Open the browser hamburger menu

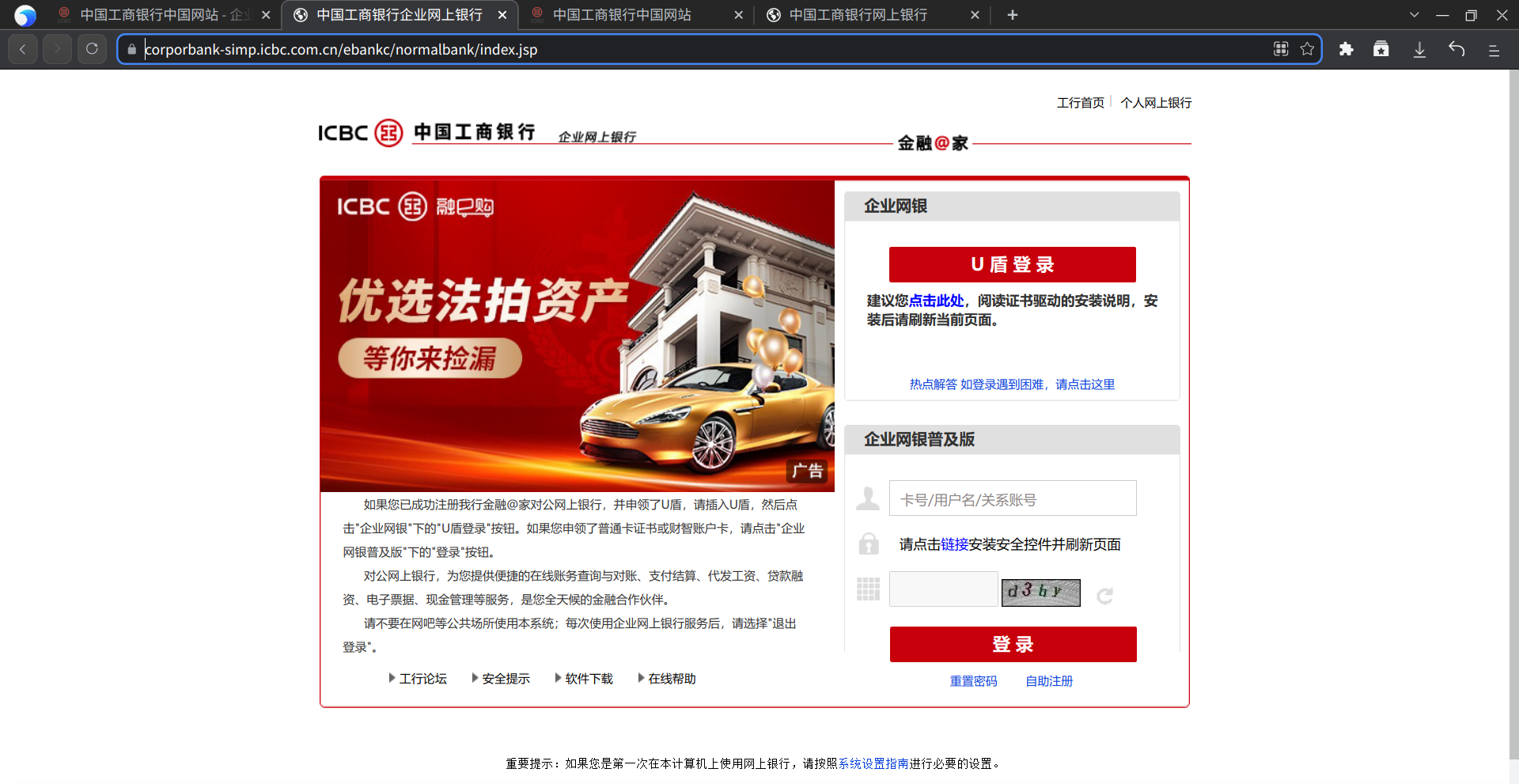[1494, 50]
